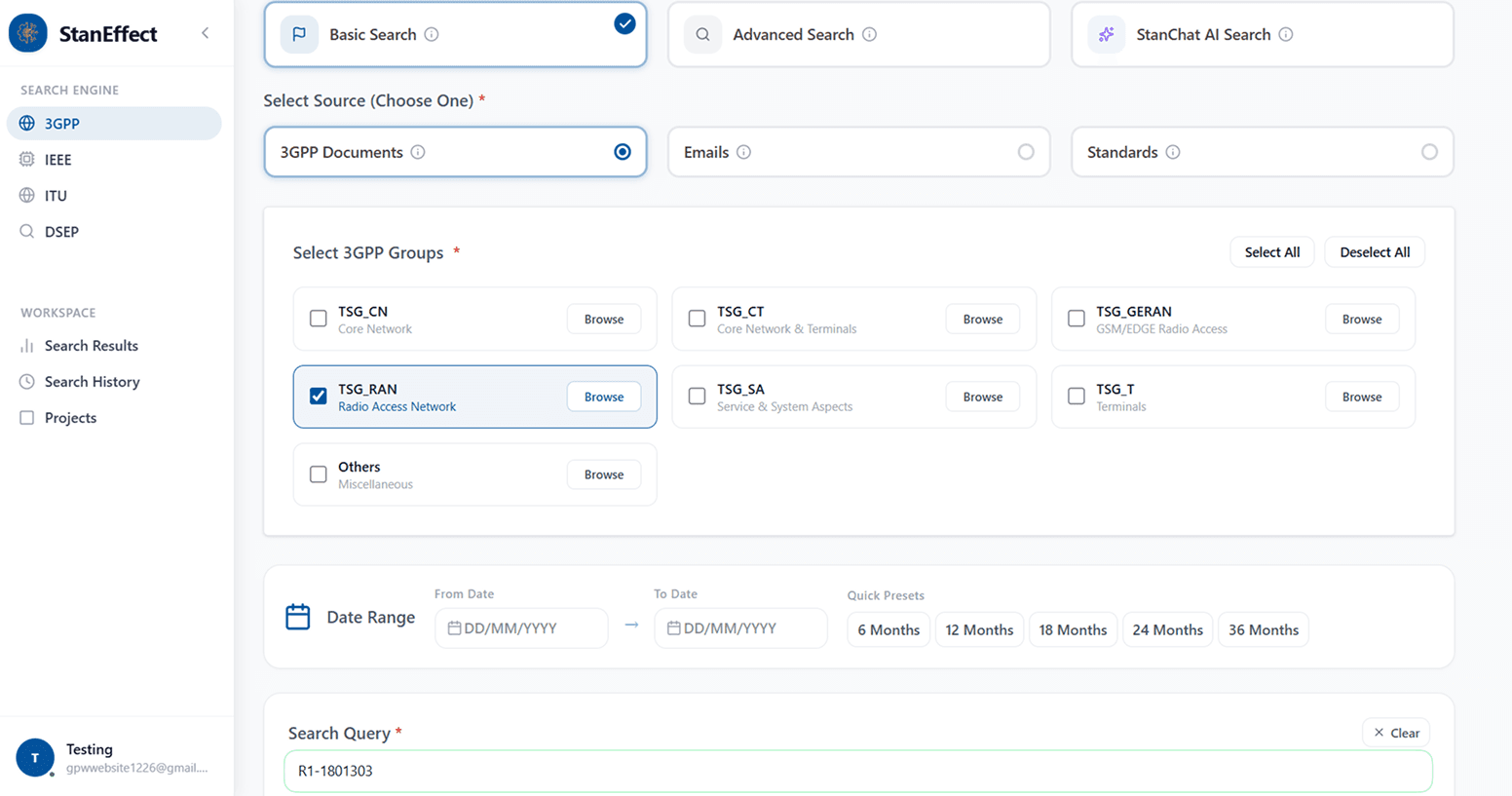This screenshot has height=796, width=1512.
Task: Click the Select All button
Action: (1272, 252)
